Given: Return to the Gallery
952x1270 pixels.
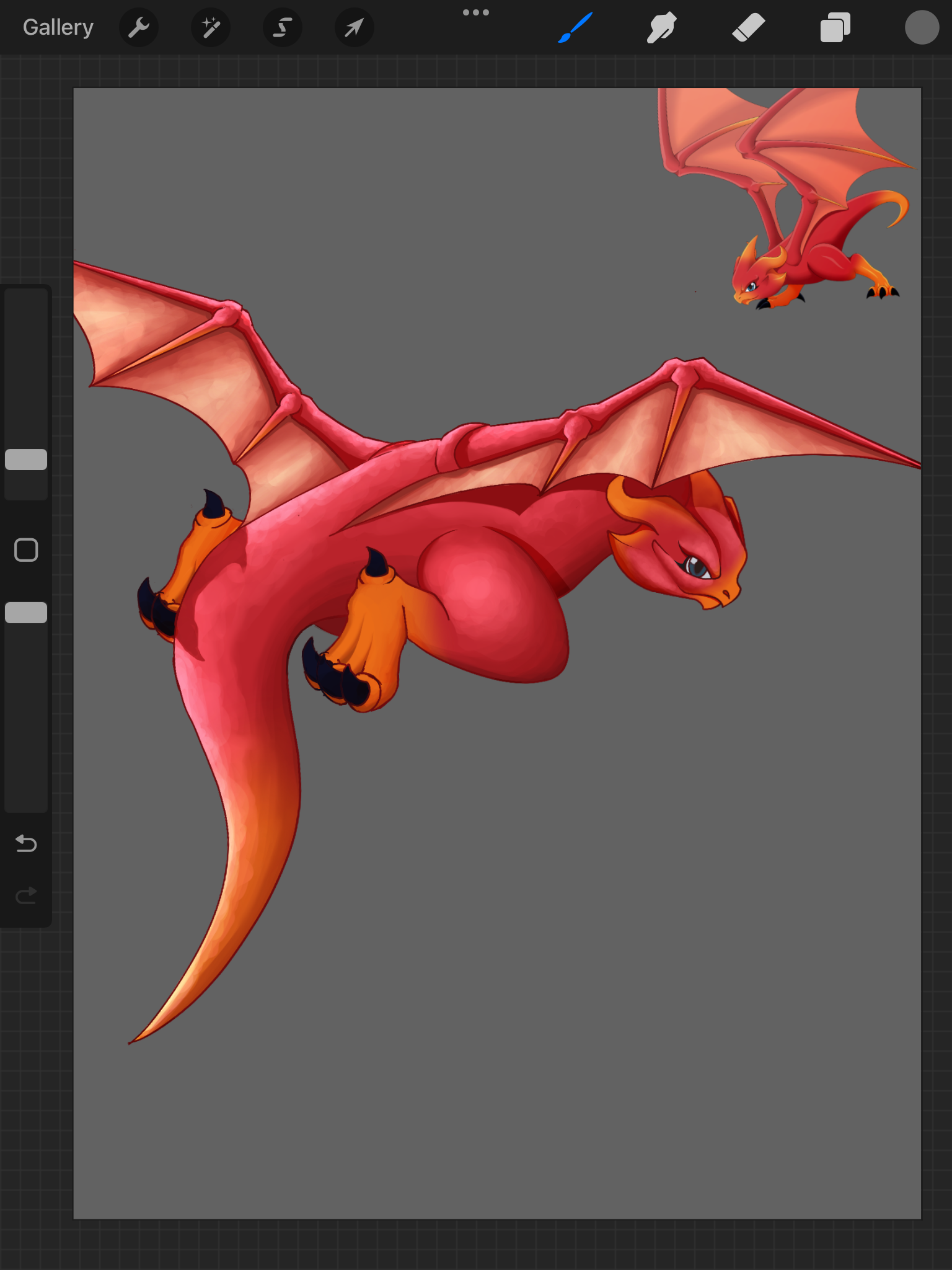Looking at the screenshot, I should click(58, 27).
